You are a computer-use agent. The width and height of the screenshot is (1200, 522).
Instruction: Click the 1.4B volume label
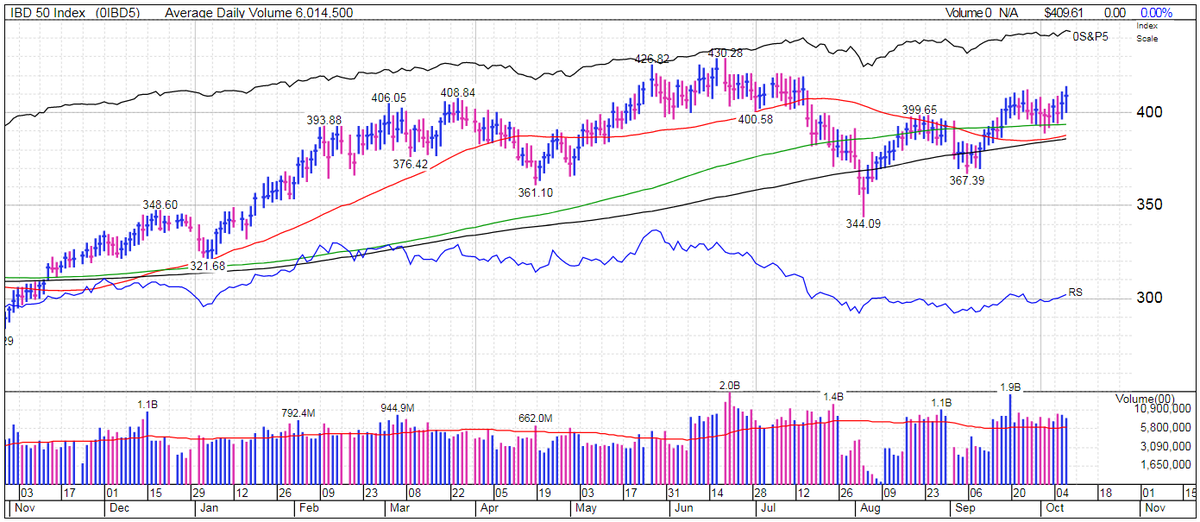coord(835,397)
